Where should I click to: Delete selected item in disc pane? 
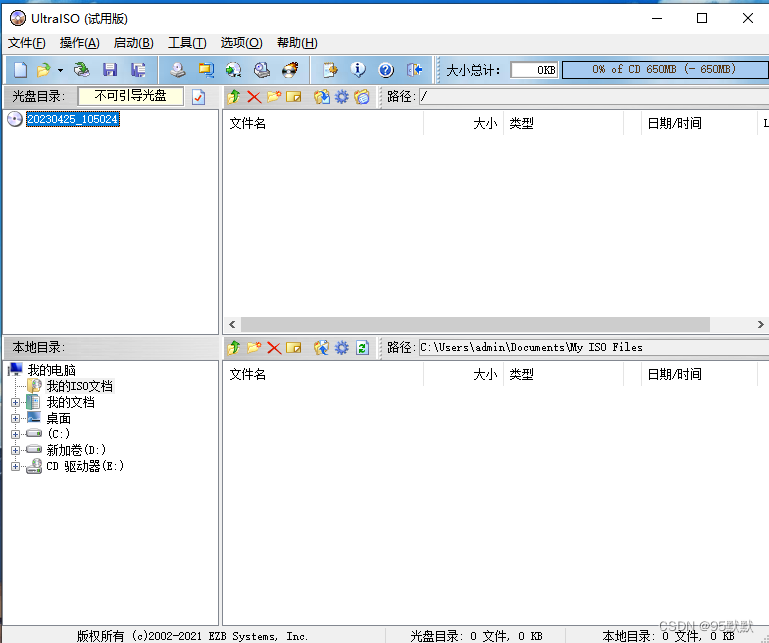pos(254,97)
